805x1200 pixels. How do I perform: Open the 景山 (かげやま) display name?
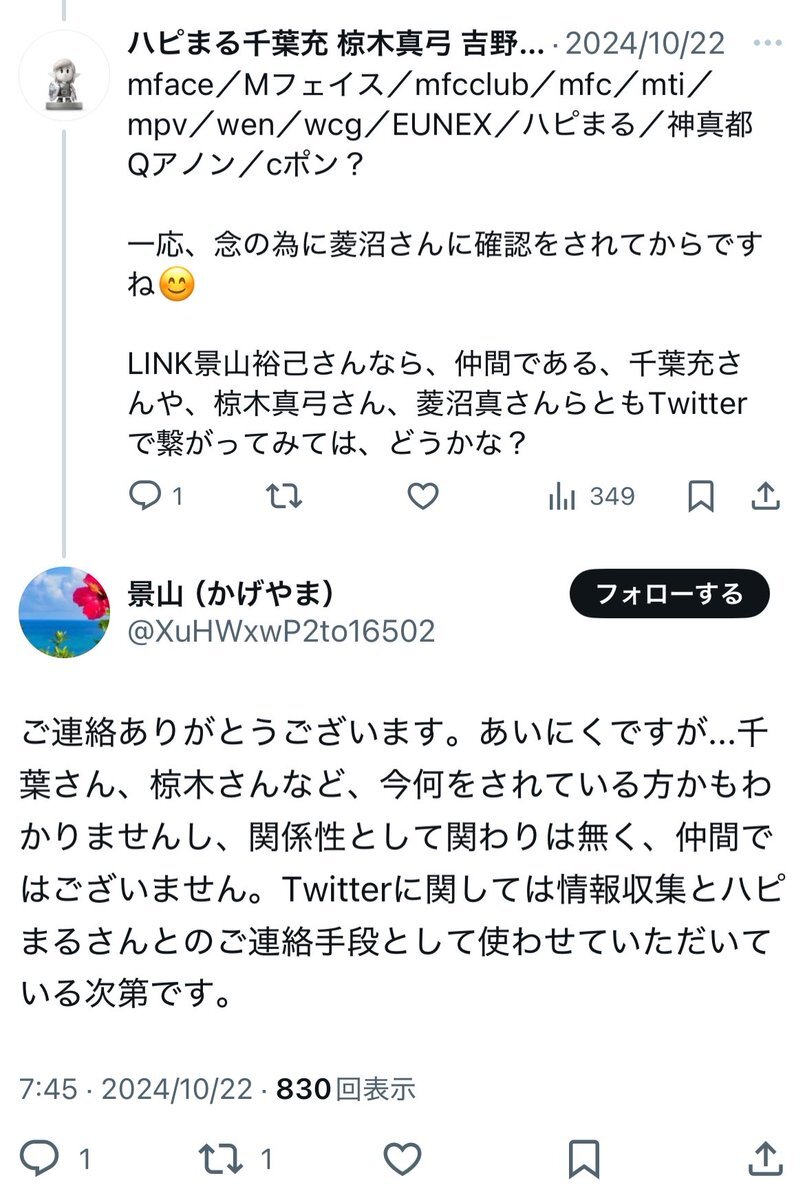coord(231,594)
